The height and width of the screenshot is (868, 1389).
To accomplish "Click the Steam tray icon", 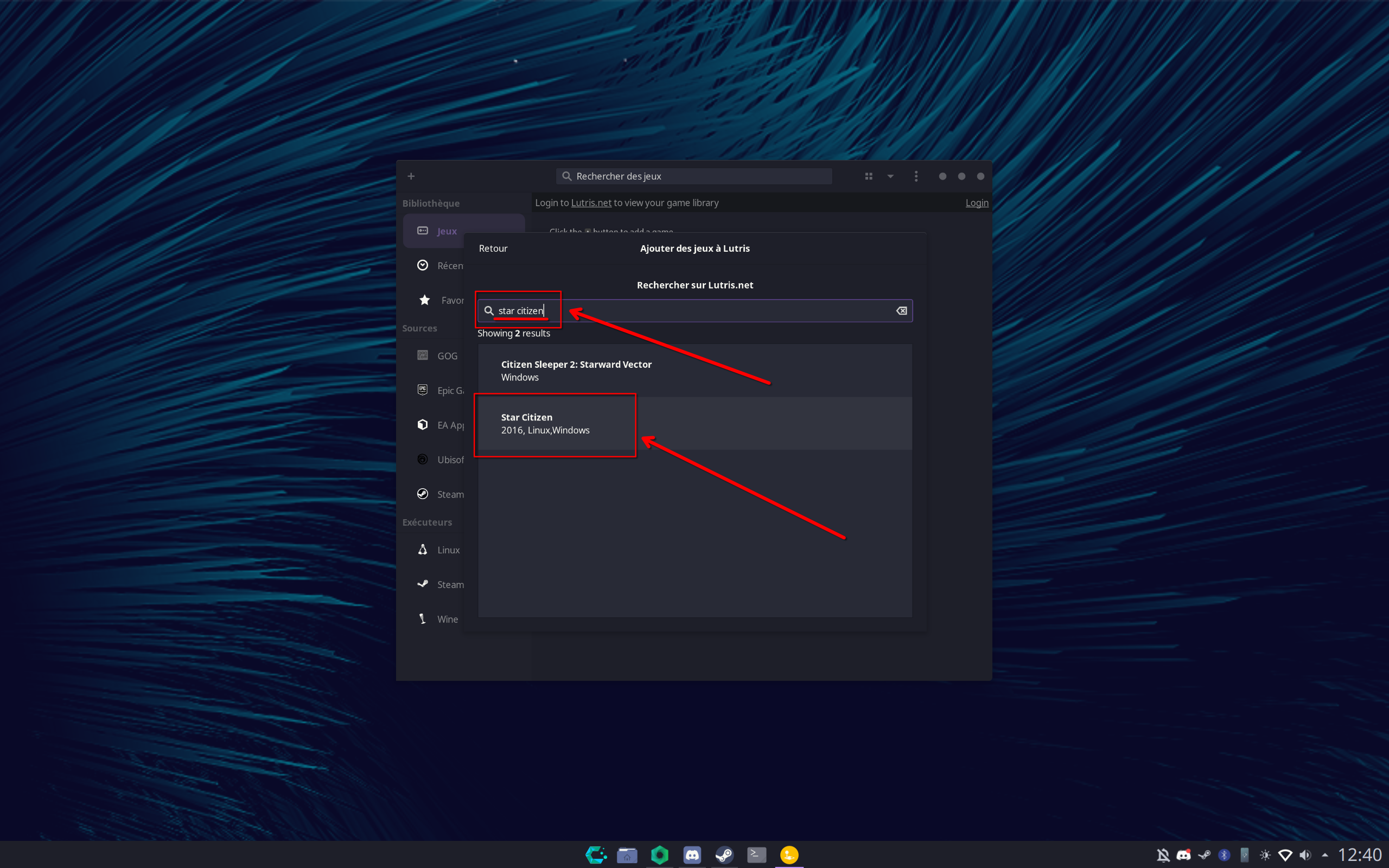I will pyautogui.click(x=1204, y=856).
